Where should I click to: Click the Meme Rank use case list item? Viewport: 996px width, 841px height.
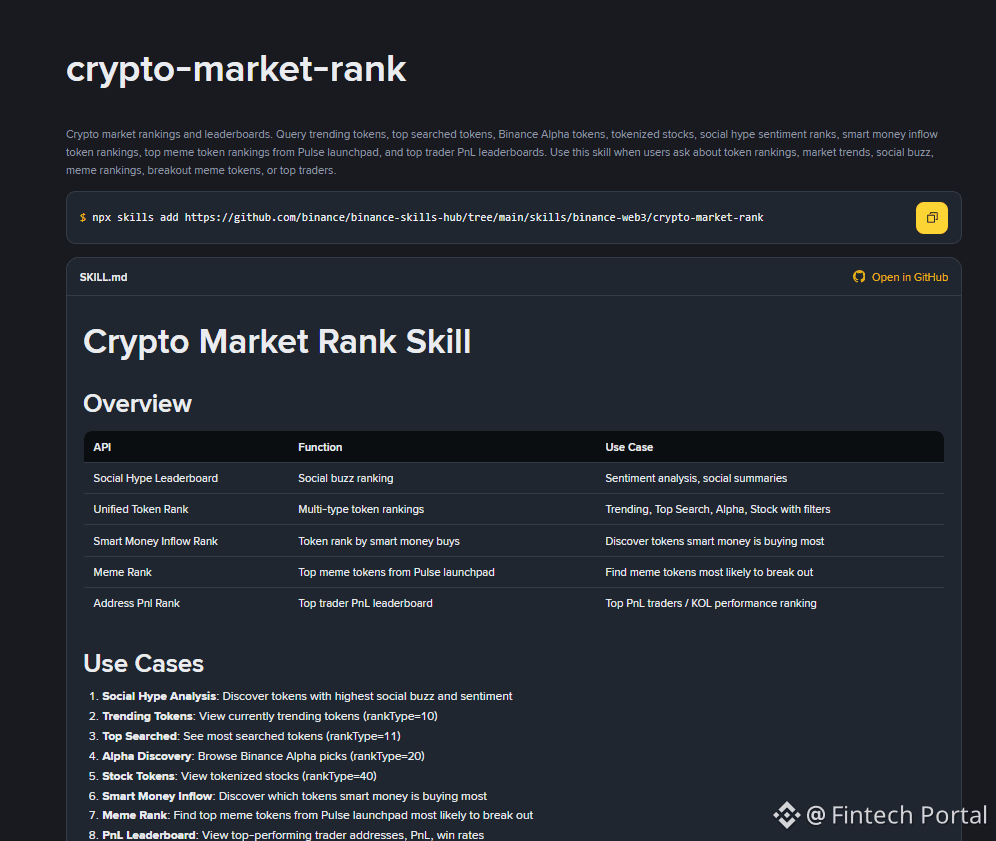[x=318, y=816]
